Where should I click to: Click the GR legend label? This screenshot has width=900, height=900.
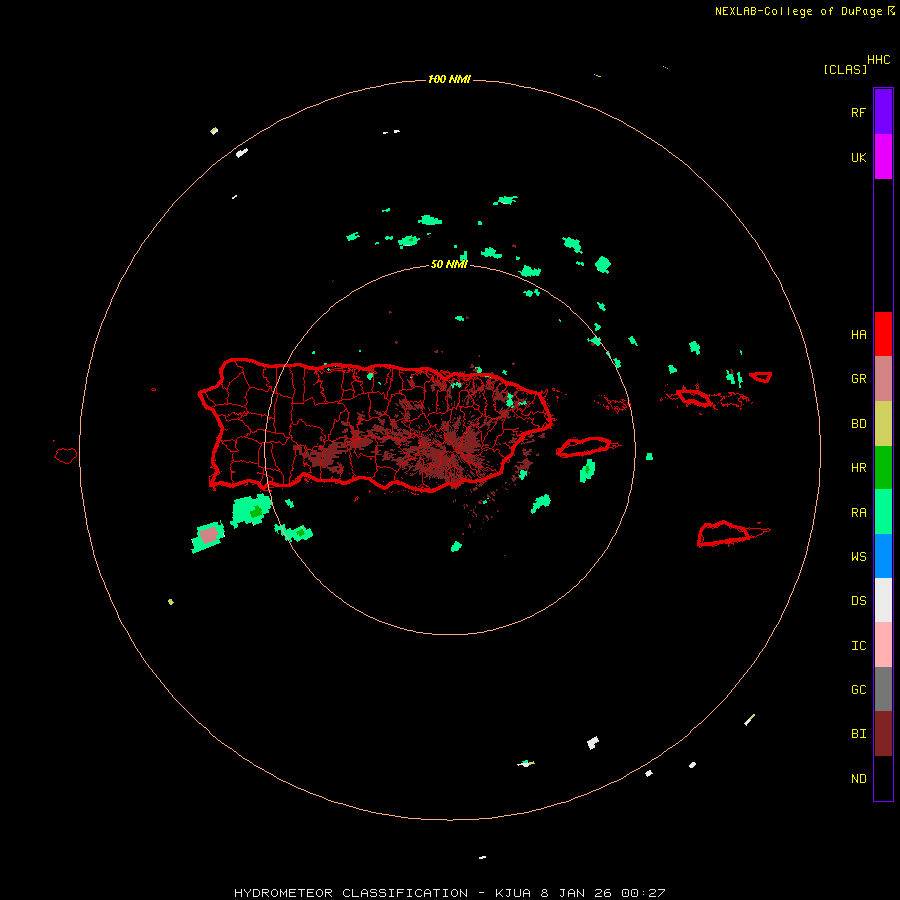point(858,379)
